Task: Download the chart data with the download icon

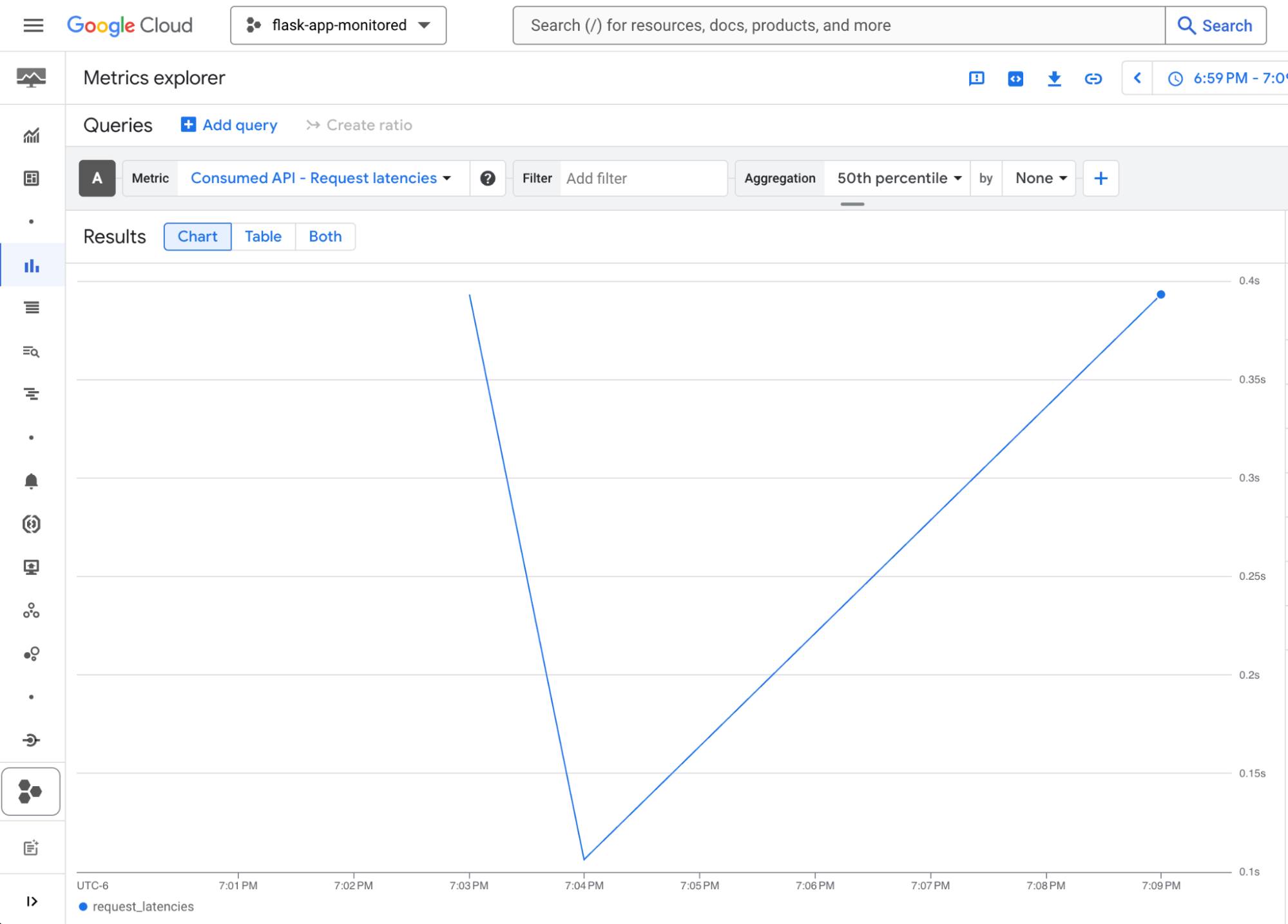Action: tap(1054, 78)
